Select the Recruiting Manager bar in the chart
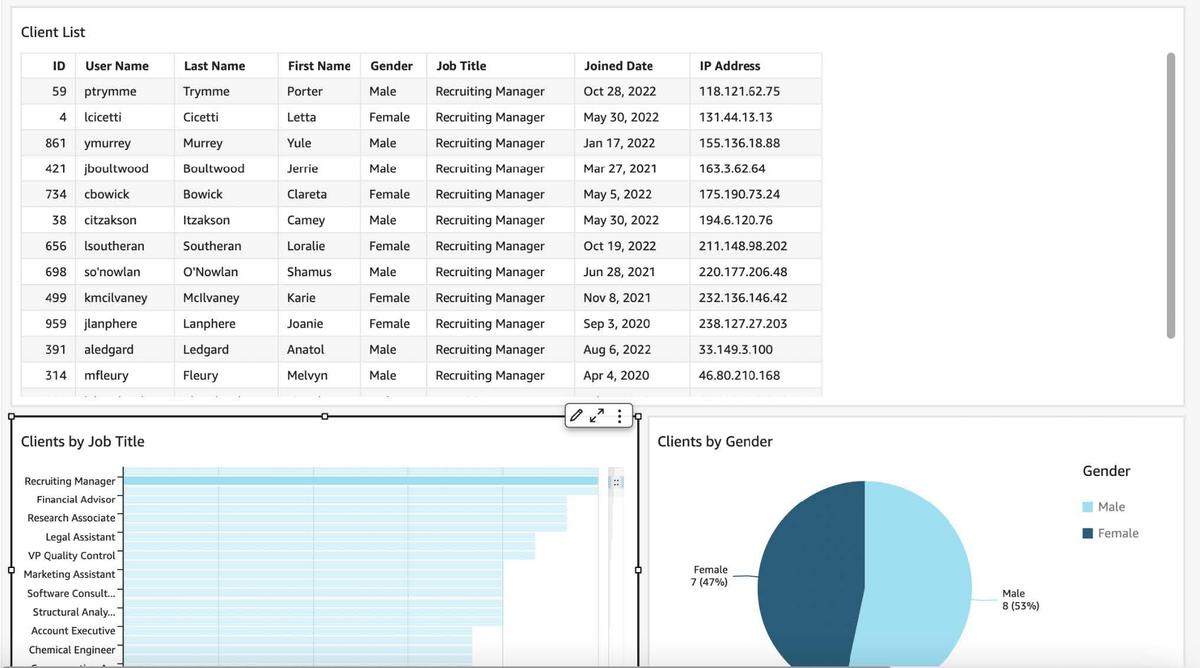1200x668 pixels. point(360,481)
